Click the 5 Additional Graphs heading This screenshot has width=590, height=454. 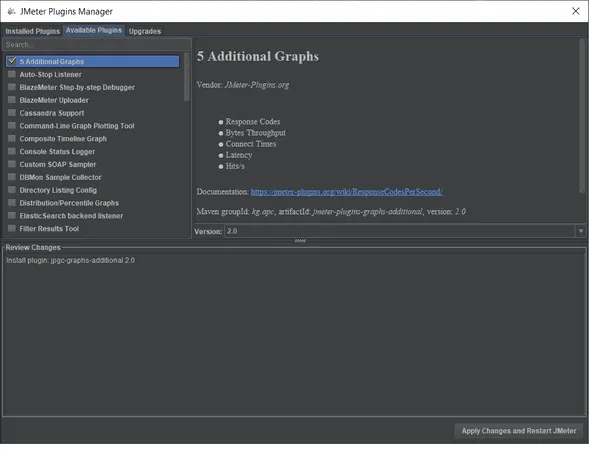coord(258,56)
